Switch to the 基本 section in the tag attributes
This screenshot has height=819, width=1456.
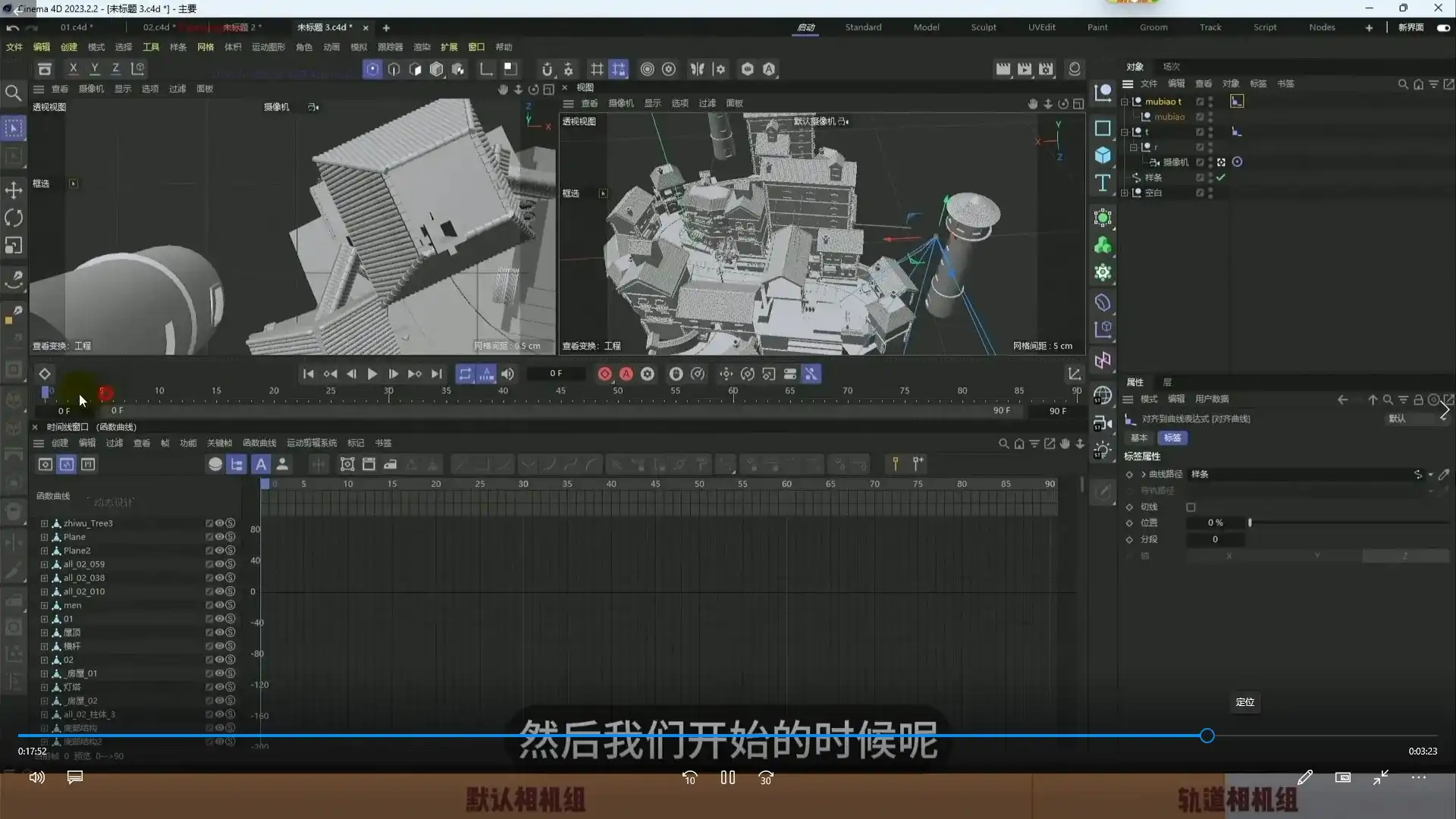(x=1137, y=438)
